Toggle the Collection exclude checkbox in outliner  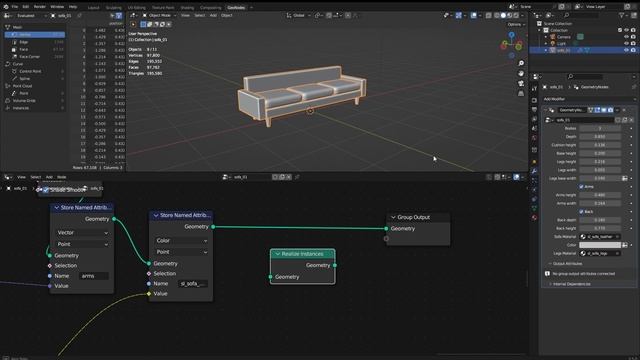[x=620, y=30]
